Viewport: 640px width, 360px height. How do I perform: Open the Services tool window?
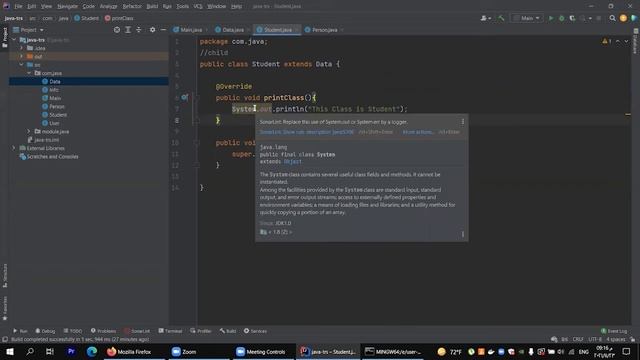pyautogui.click(x=256, y=331)
